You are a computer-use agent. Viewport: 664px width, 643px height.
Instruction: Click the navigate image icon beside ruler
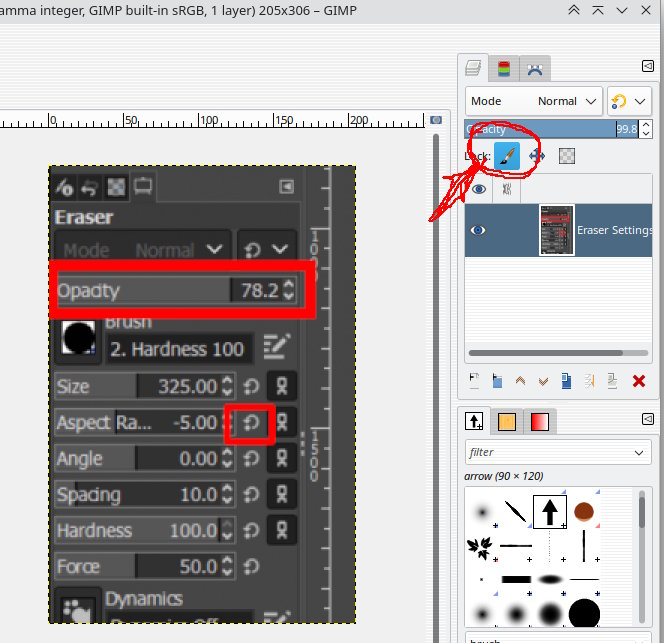point(436,120)
